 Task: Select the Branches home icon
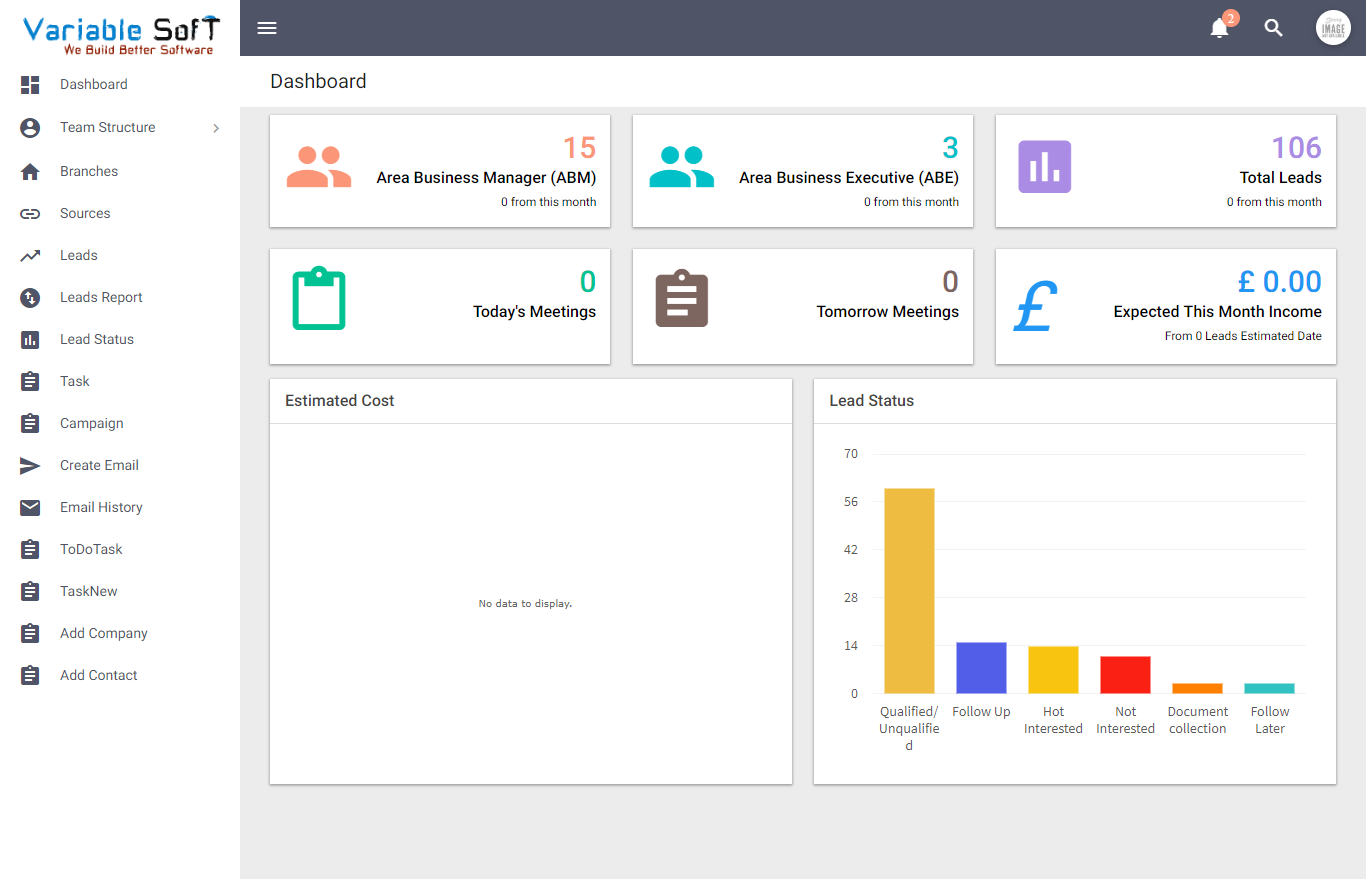[29, 171]
